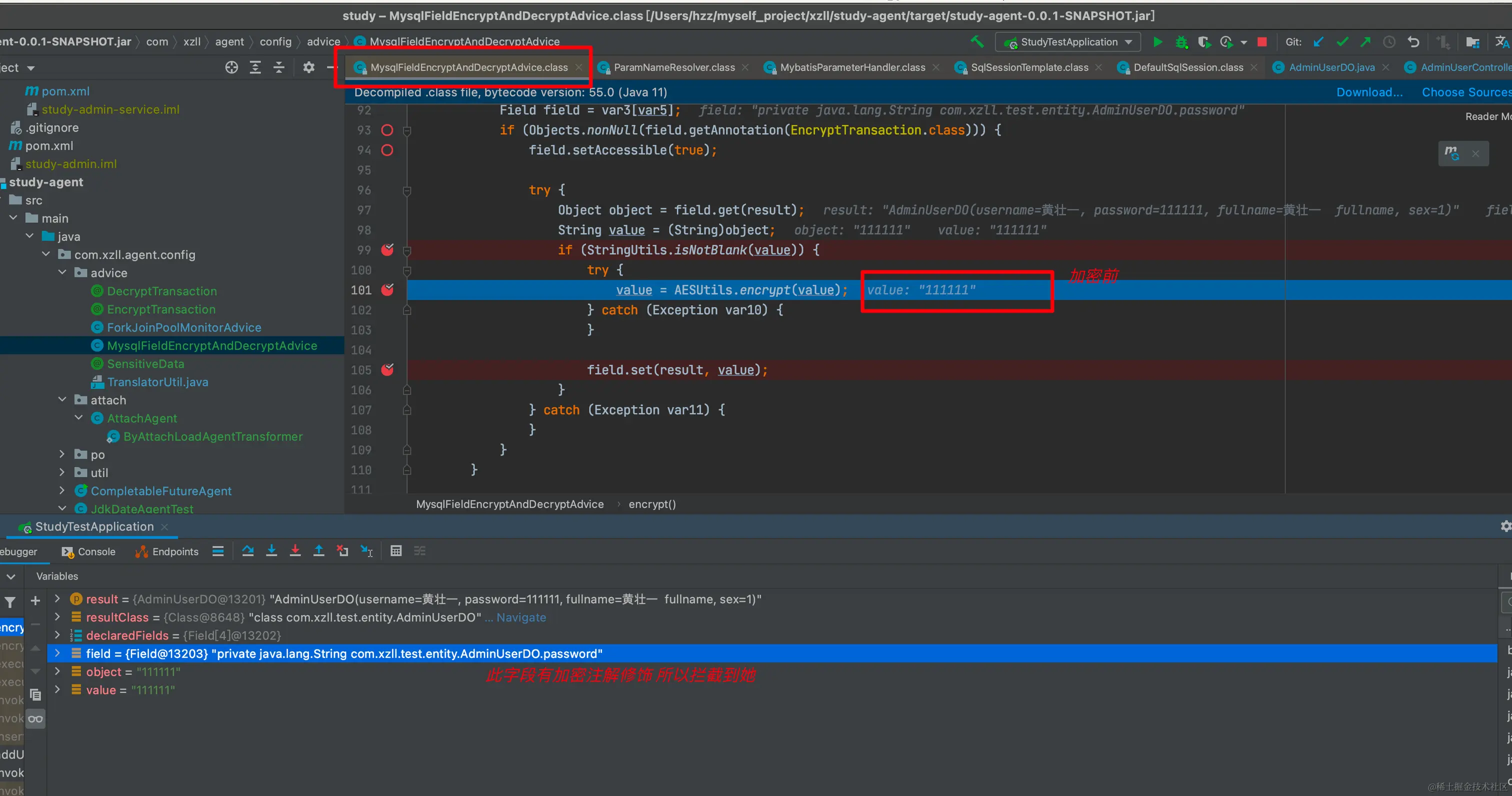Switch to AdminUserDO.java tab

point(1331,67)
